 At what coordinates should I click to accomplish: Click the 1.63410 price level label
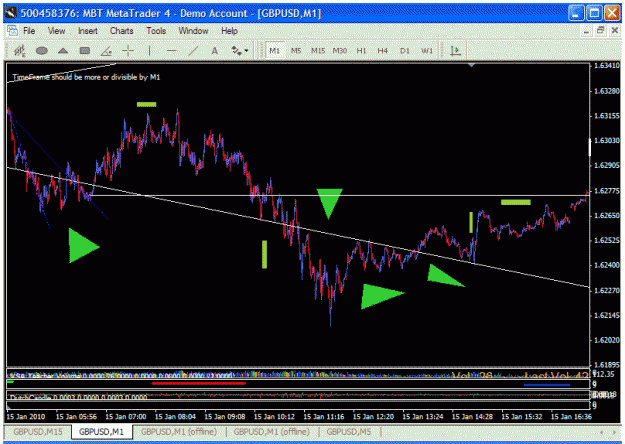click(607, 66)
